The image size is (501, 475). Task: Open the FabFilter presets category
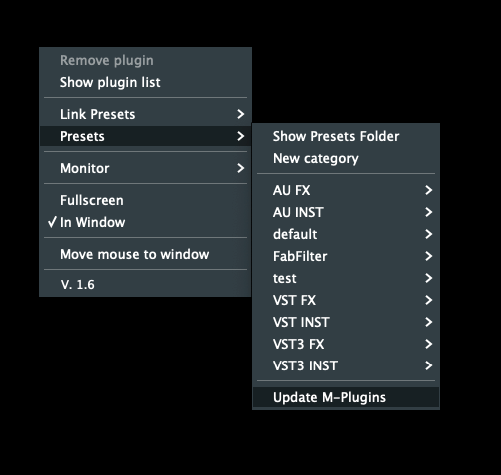click(x=346, y=256)
